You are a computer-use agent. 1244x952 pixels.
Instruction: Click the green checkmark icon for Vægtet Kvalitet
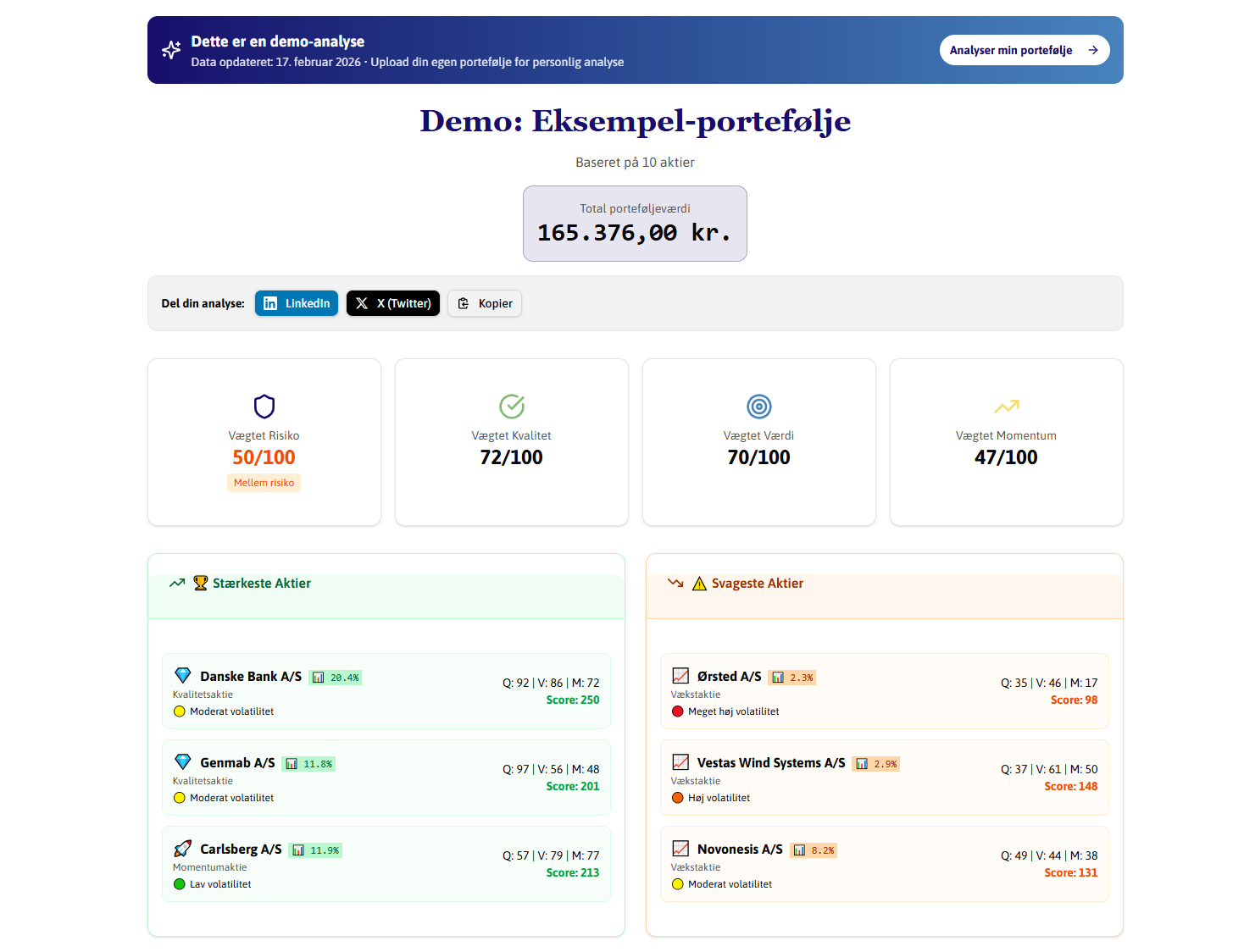511,407
